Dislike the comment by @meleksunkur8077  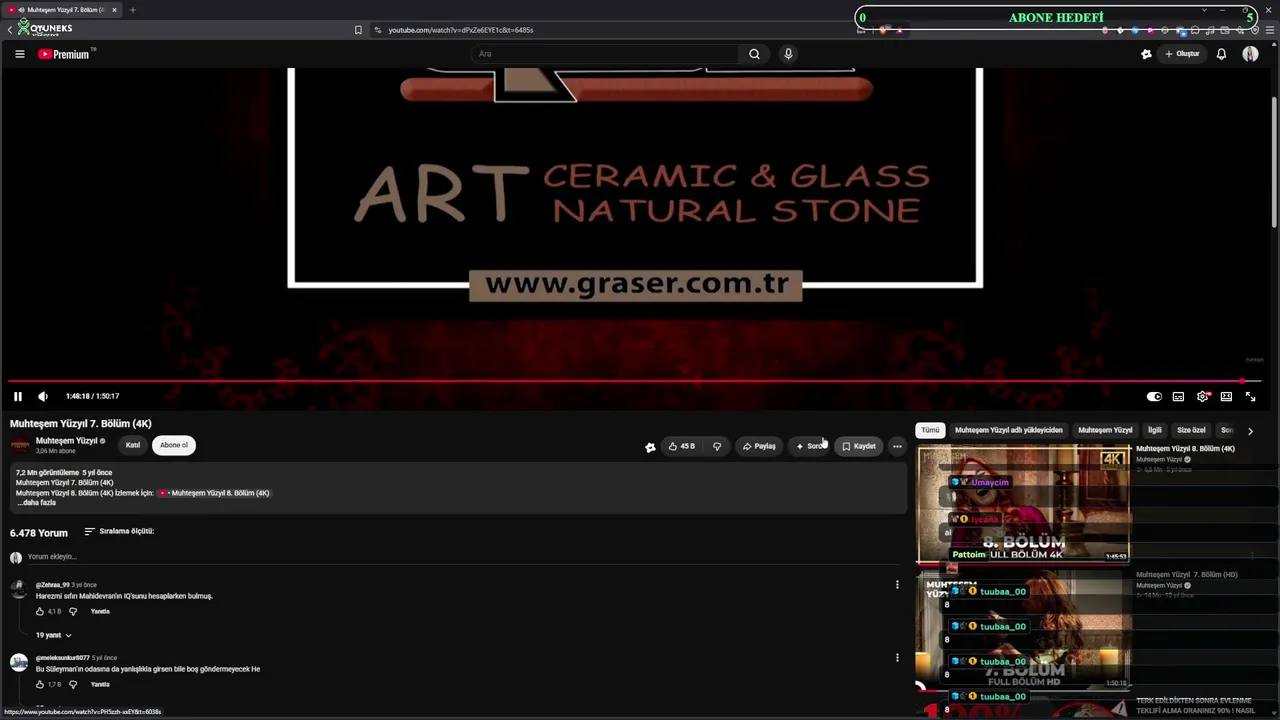click(x=73, y=684)
